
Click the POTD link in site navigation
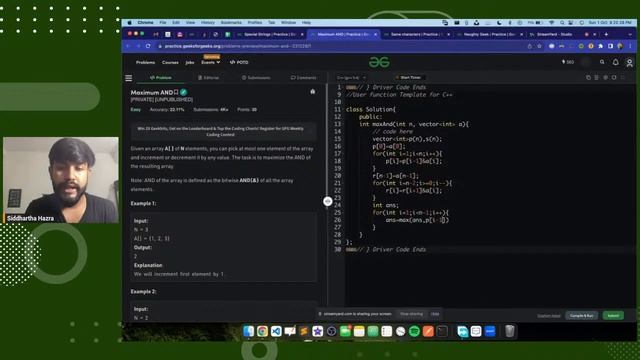tap(239, 62)
